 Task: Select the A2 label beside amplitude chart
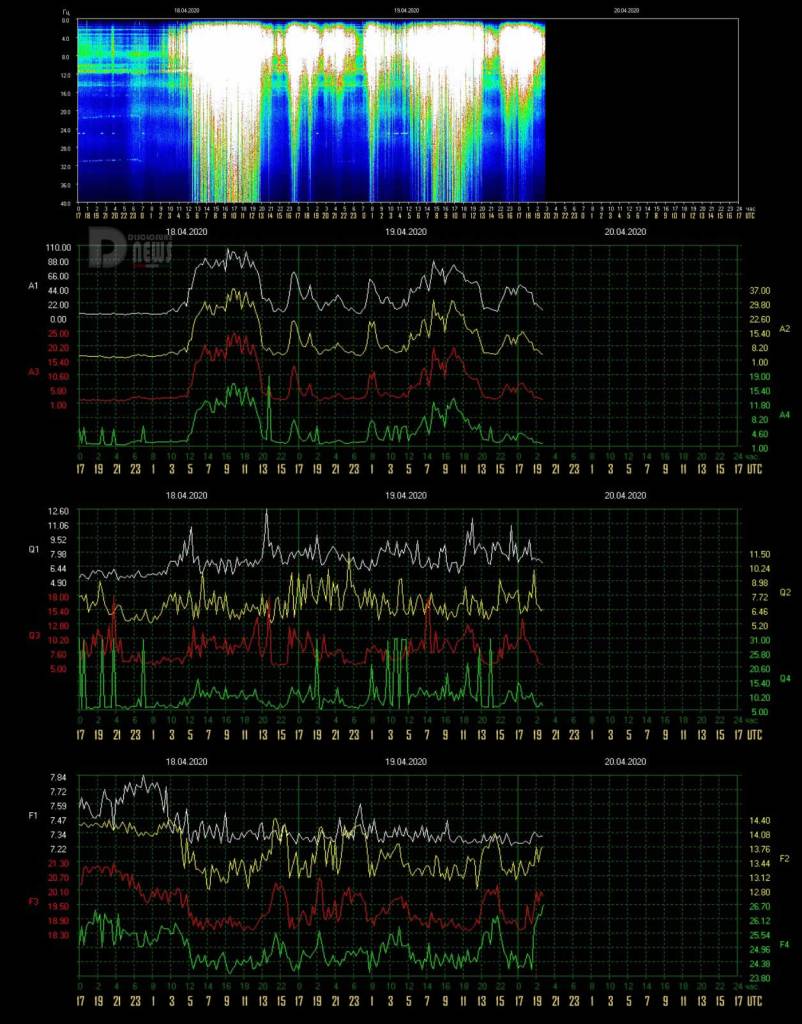tap(785, 329)
